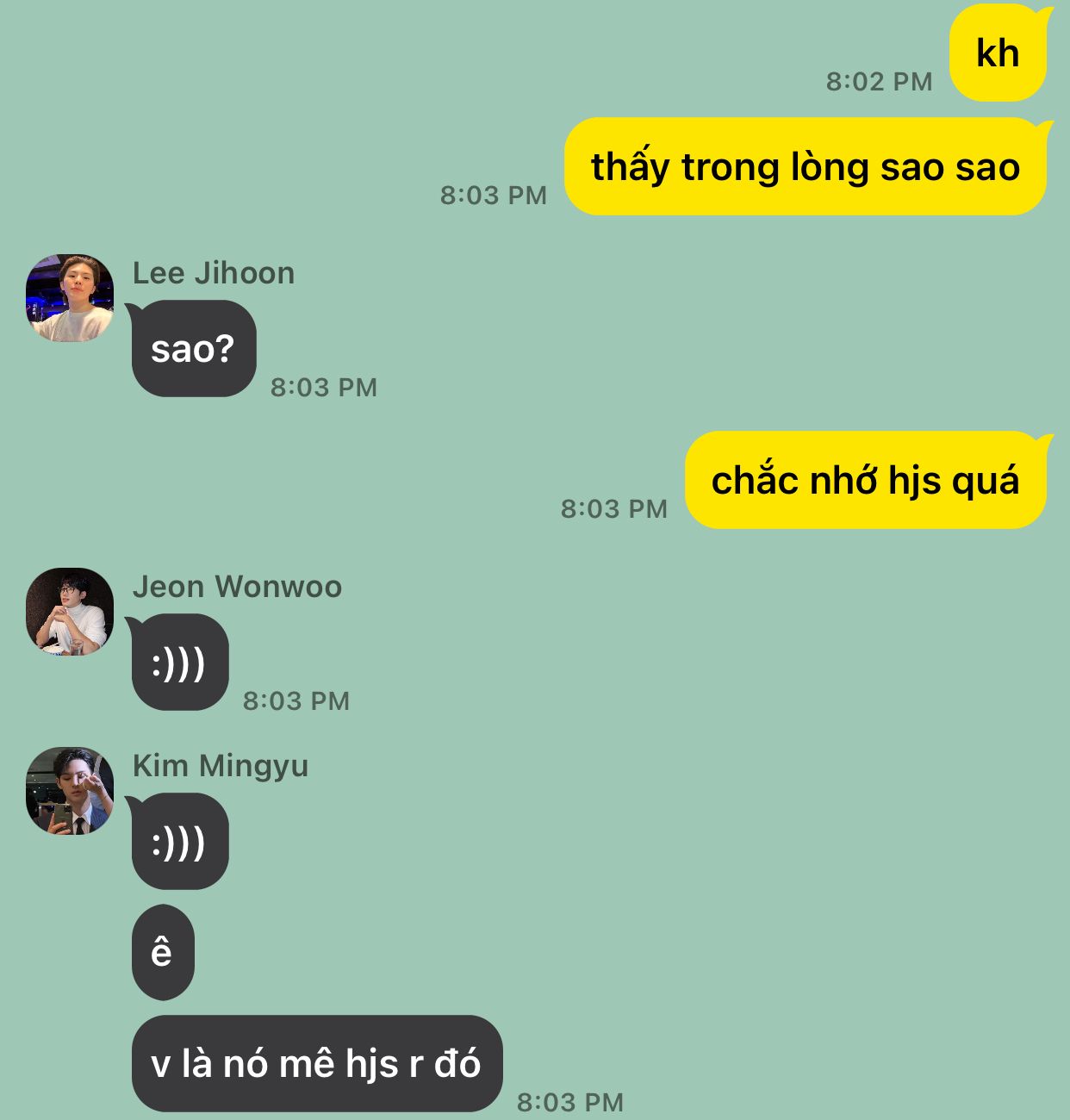Click the timestamp after "v là nó mê hjs r đó"
The width and height of the screenshot is (1070, 1120).
[570, 1103]
